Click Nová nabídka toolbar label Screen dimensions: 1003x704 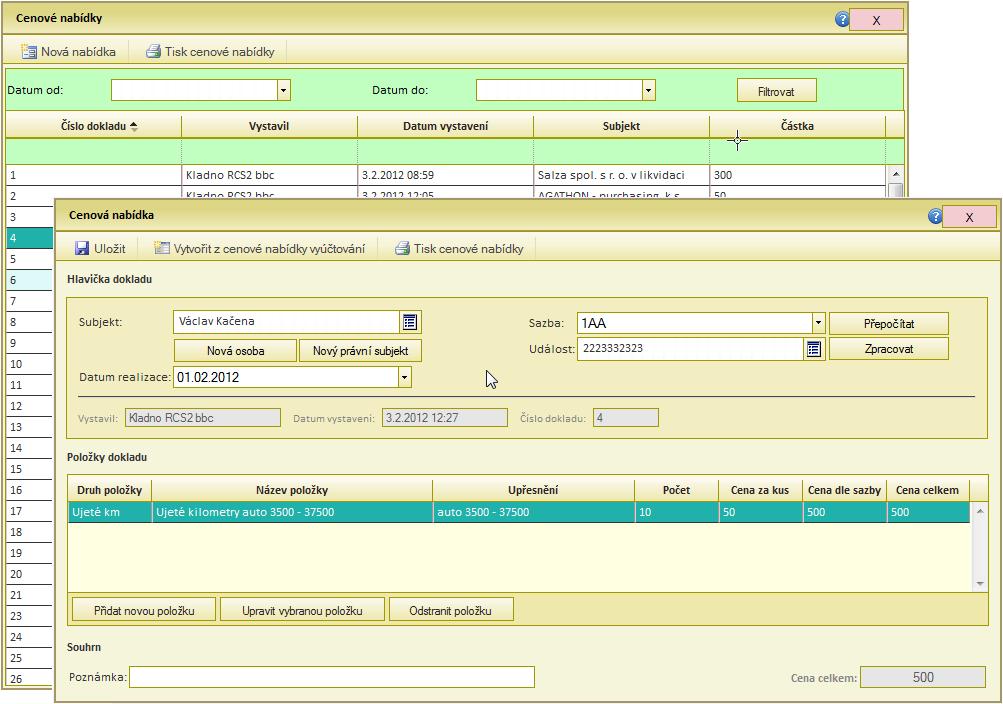[78, 52]
